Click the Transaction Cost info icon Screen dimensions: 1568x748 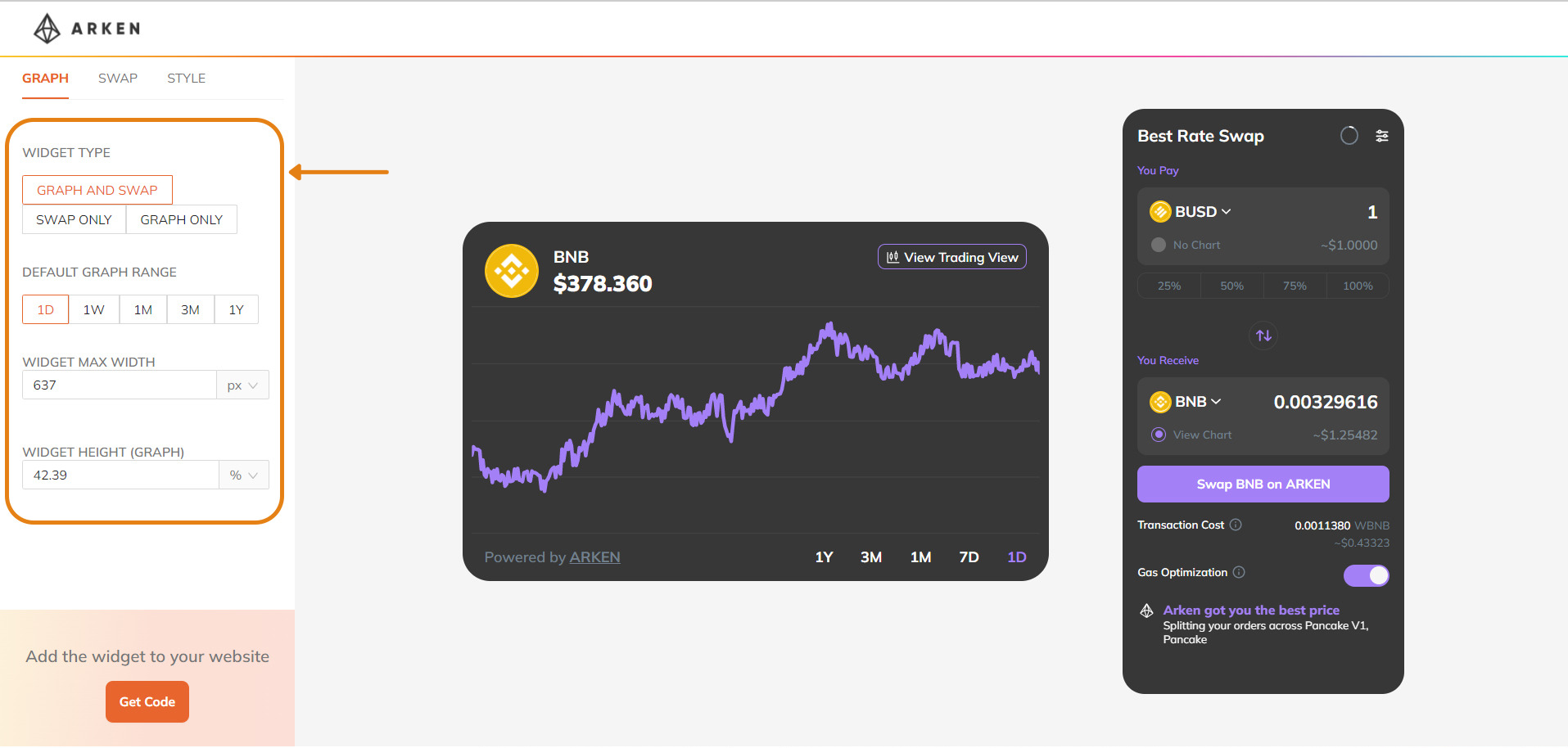(x=1236, y=525)
